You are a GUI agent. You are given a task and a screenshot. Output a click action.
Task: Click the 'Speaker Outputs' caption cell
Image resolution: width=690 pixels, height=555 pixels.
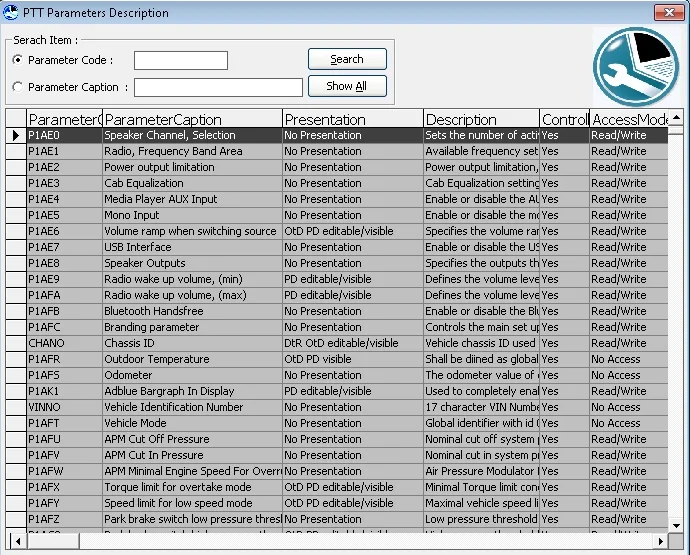(x=192, y=263)
